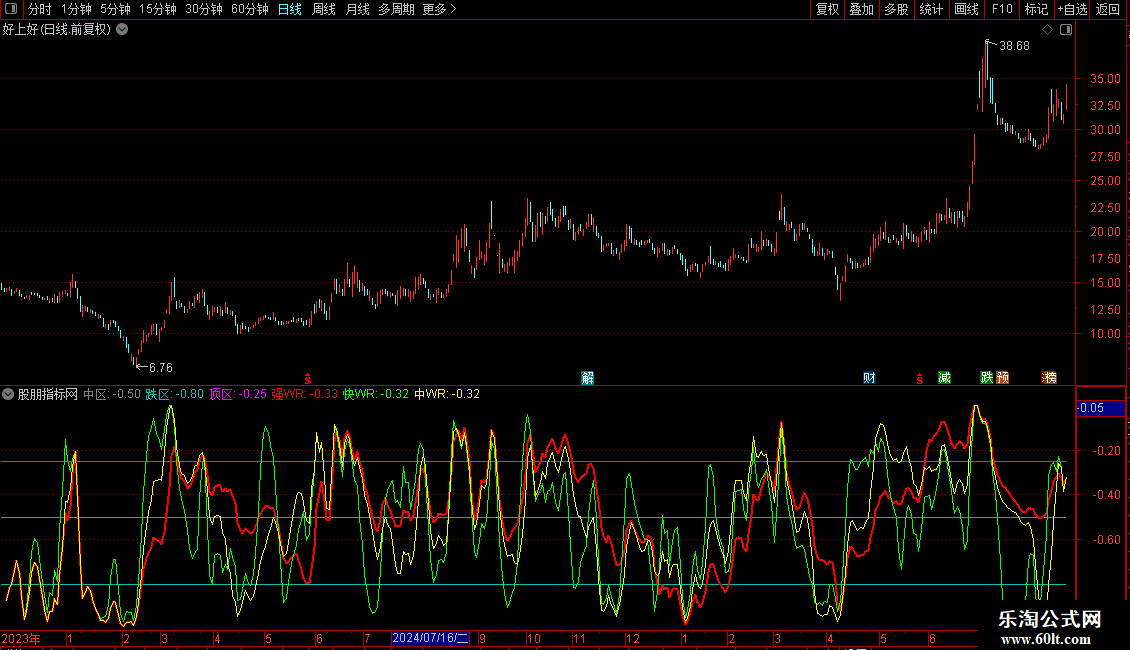This screenshot has height=650, width=1130.
Task: Click the red $ marker between 财 and 减
Action: [920, 379]
